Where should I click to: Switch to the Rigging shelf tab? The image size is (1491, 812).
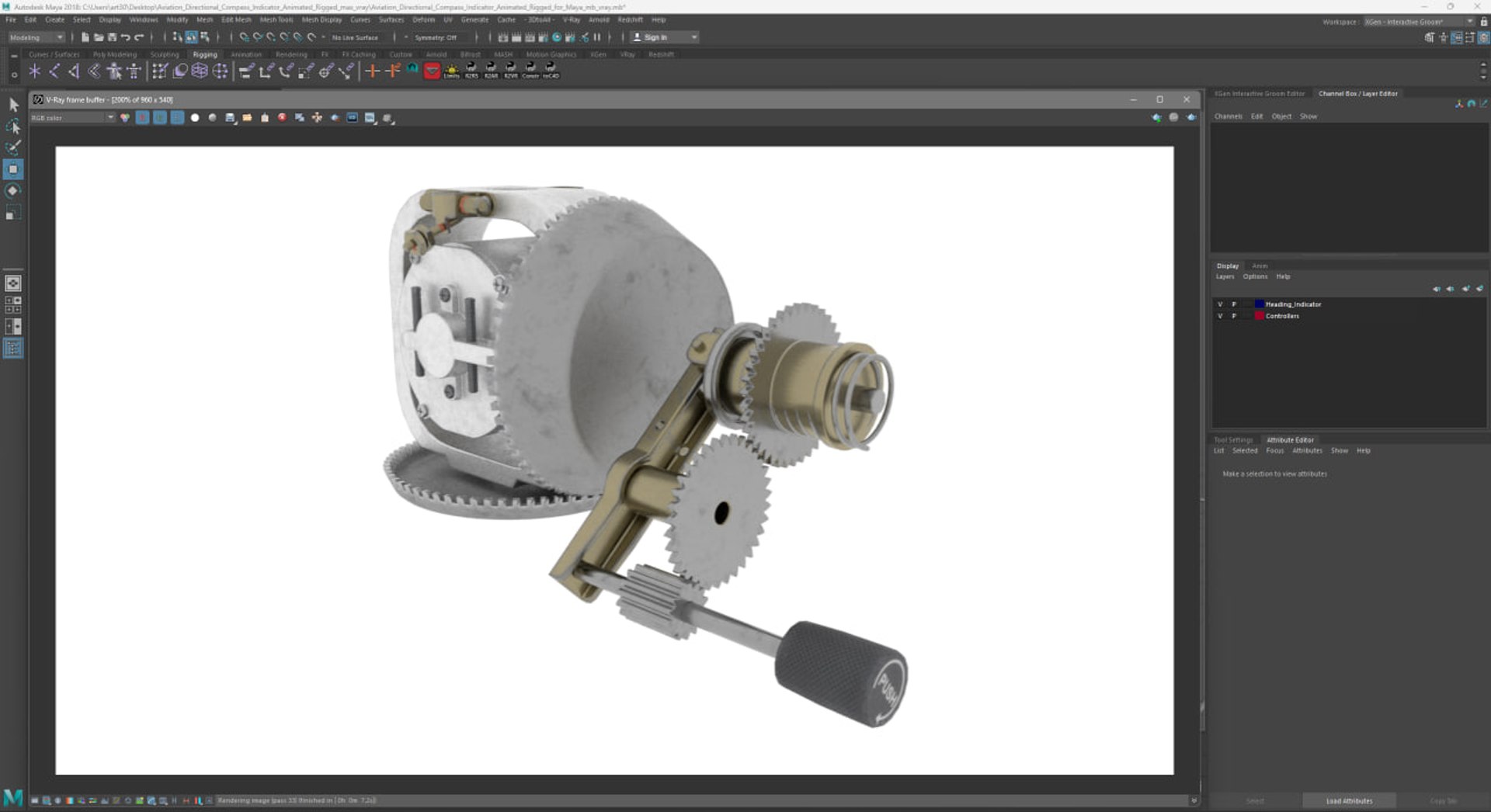point(205,54)
